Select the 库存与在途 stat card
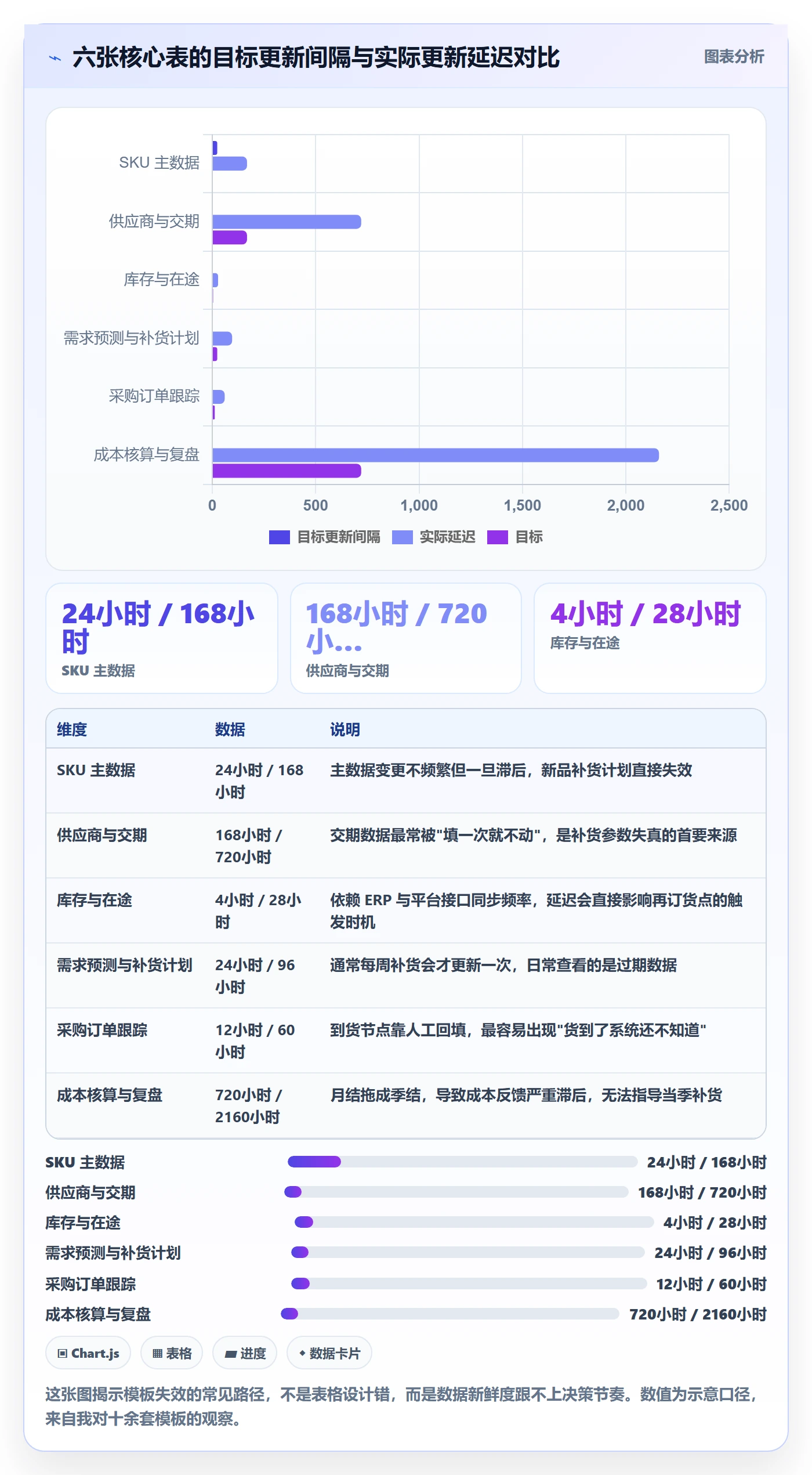 coord(650,638)
